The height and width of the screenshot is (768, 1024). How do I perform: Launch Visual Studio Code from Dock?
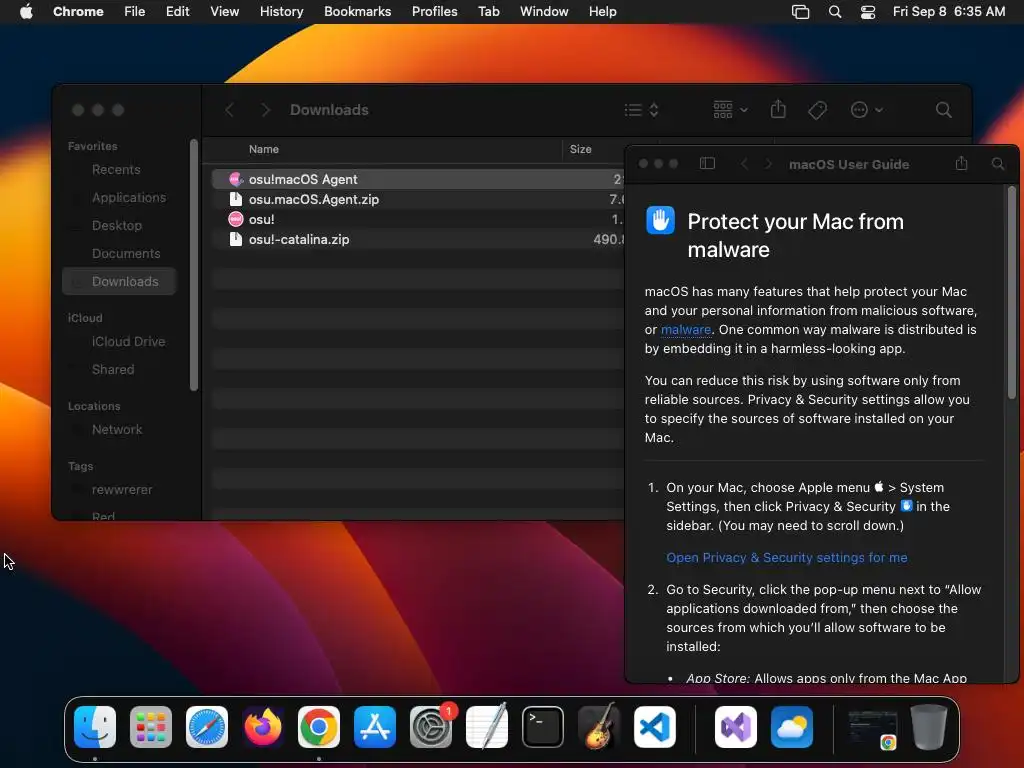[655, 726]
